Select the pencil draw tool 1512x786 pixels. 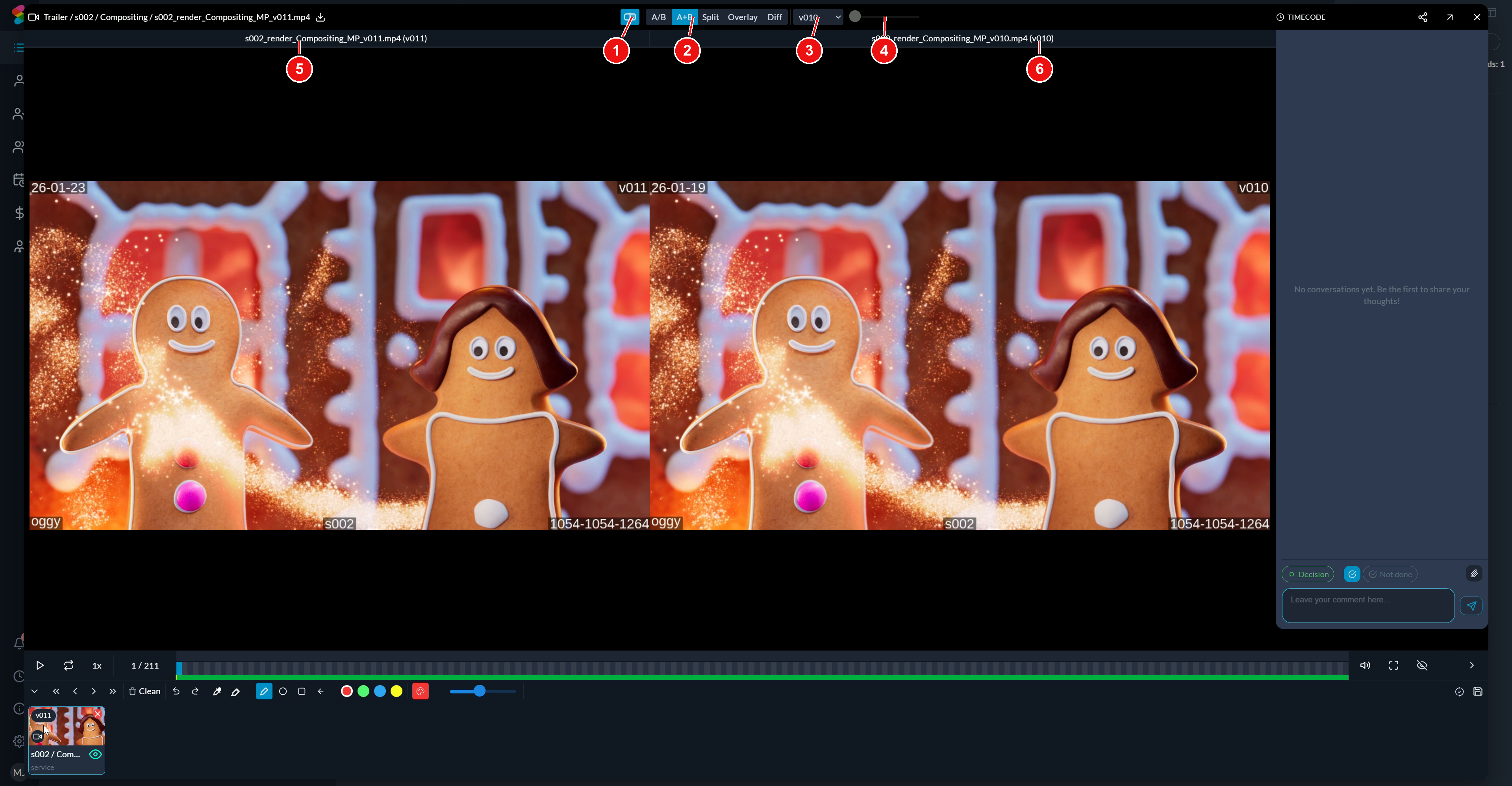click(x=264, y=691)
